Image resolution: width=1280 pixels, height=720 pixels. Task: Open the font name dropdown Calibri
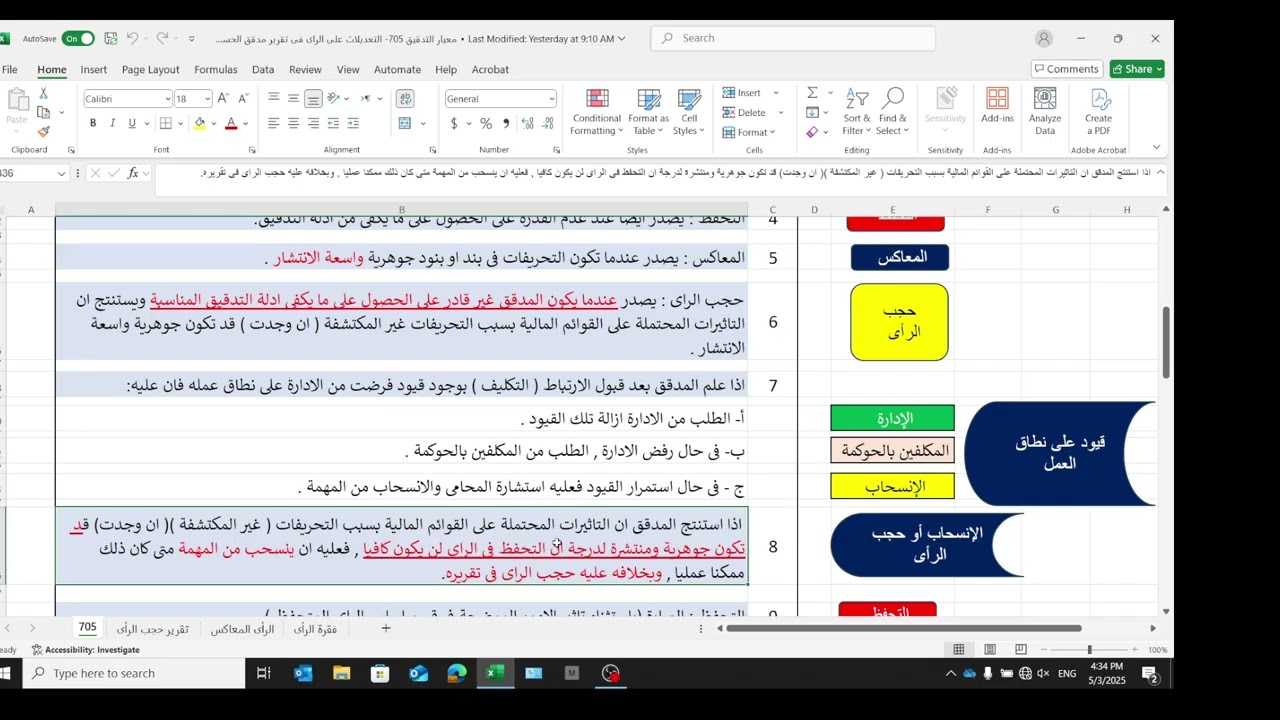pos(168,98)
